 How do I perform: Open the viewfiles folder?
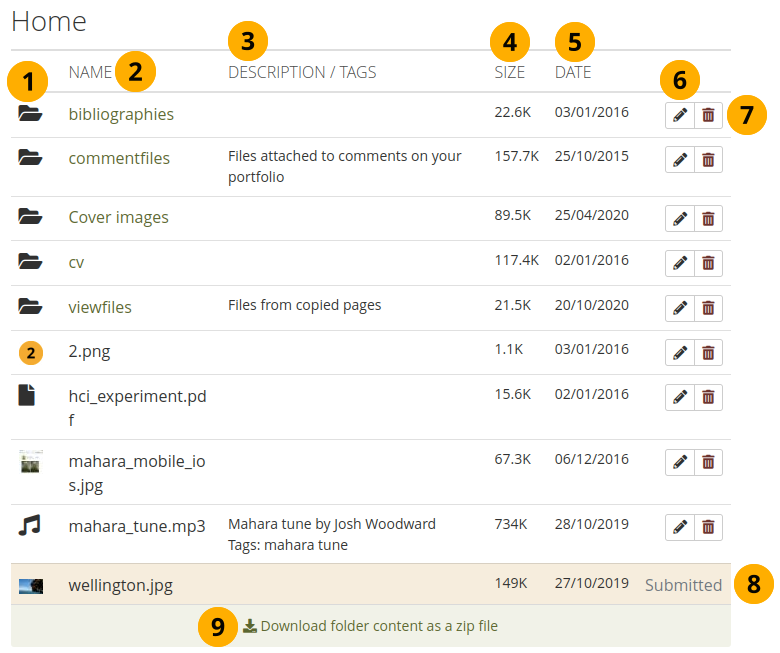click(x=100, y=307)
